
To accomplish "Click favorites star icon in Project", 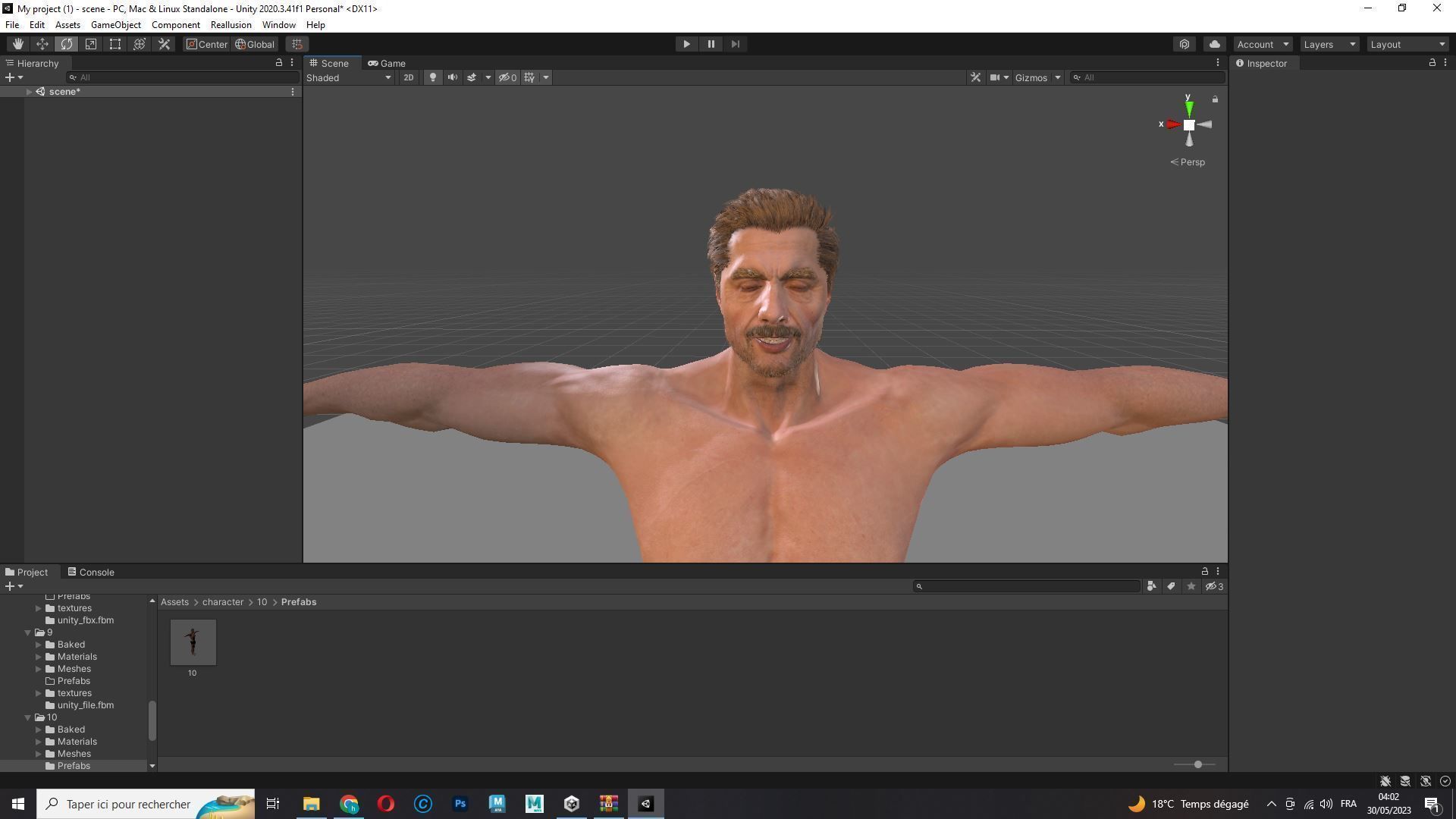I will [x=1191, y=586].
